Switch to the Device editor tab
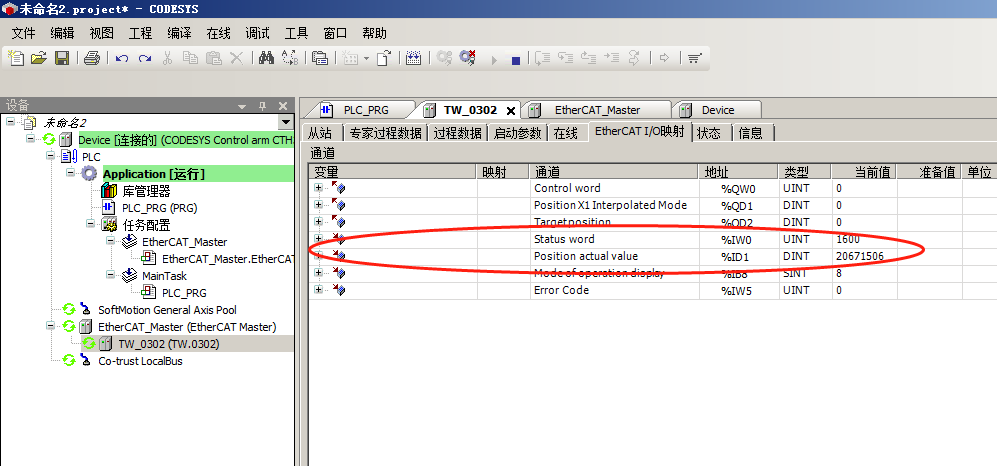The image size is (997, 466). tap(717, 110)
